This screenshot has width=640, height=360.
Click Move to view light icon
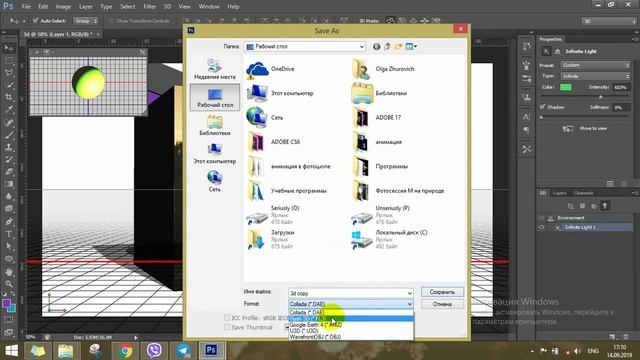coord(567,129)
